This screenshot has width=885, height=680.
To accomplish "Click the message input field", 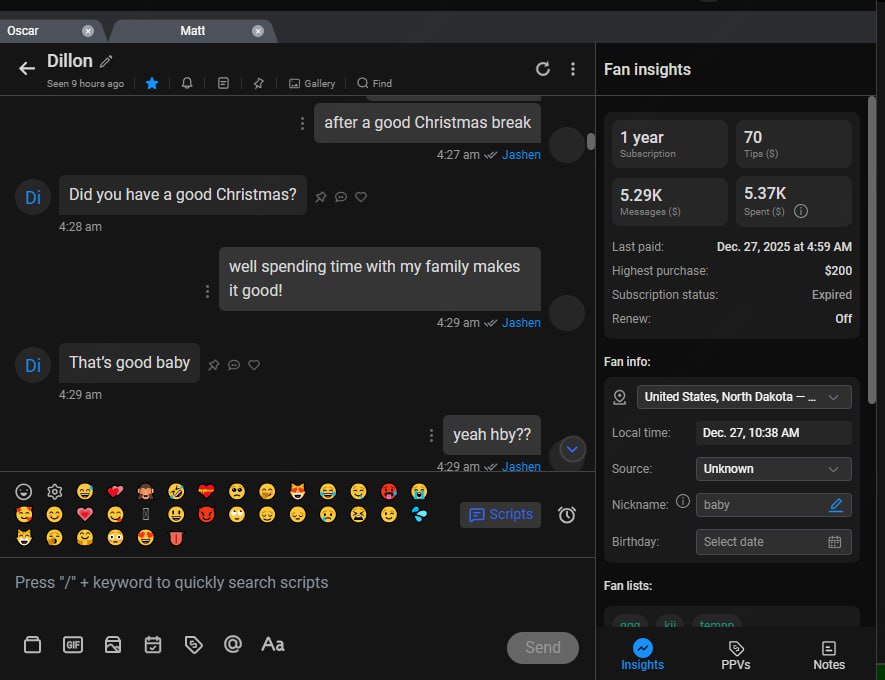I will pyautogui.click(x=297, y=583).
